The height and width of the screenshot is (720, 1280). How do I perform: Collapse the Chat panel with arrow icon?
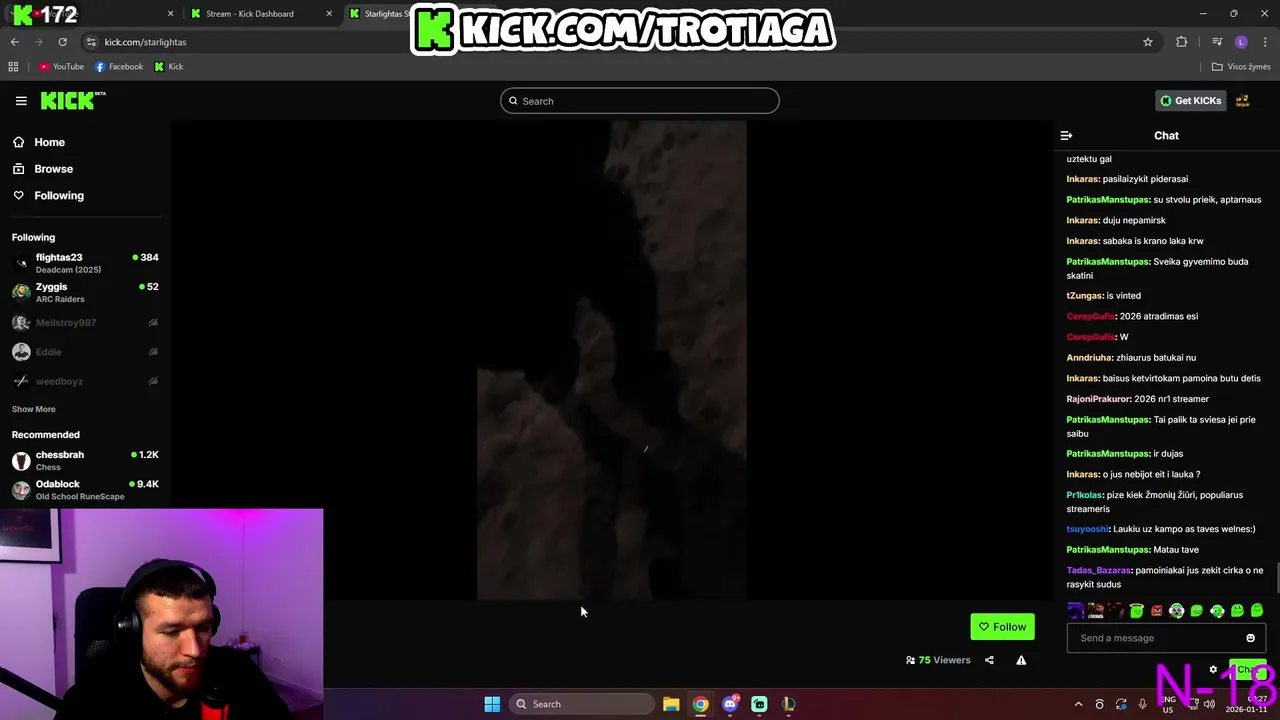coord(1066,135)
